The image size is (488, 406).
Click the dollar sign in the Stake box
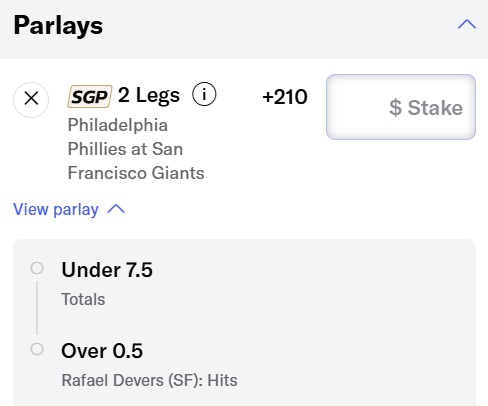[395, 108]
